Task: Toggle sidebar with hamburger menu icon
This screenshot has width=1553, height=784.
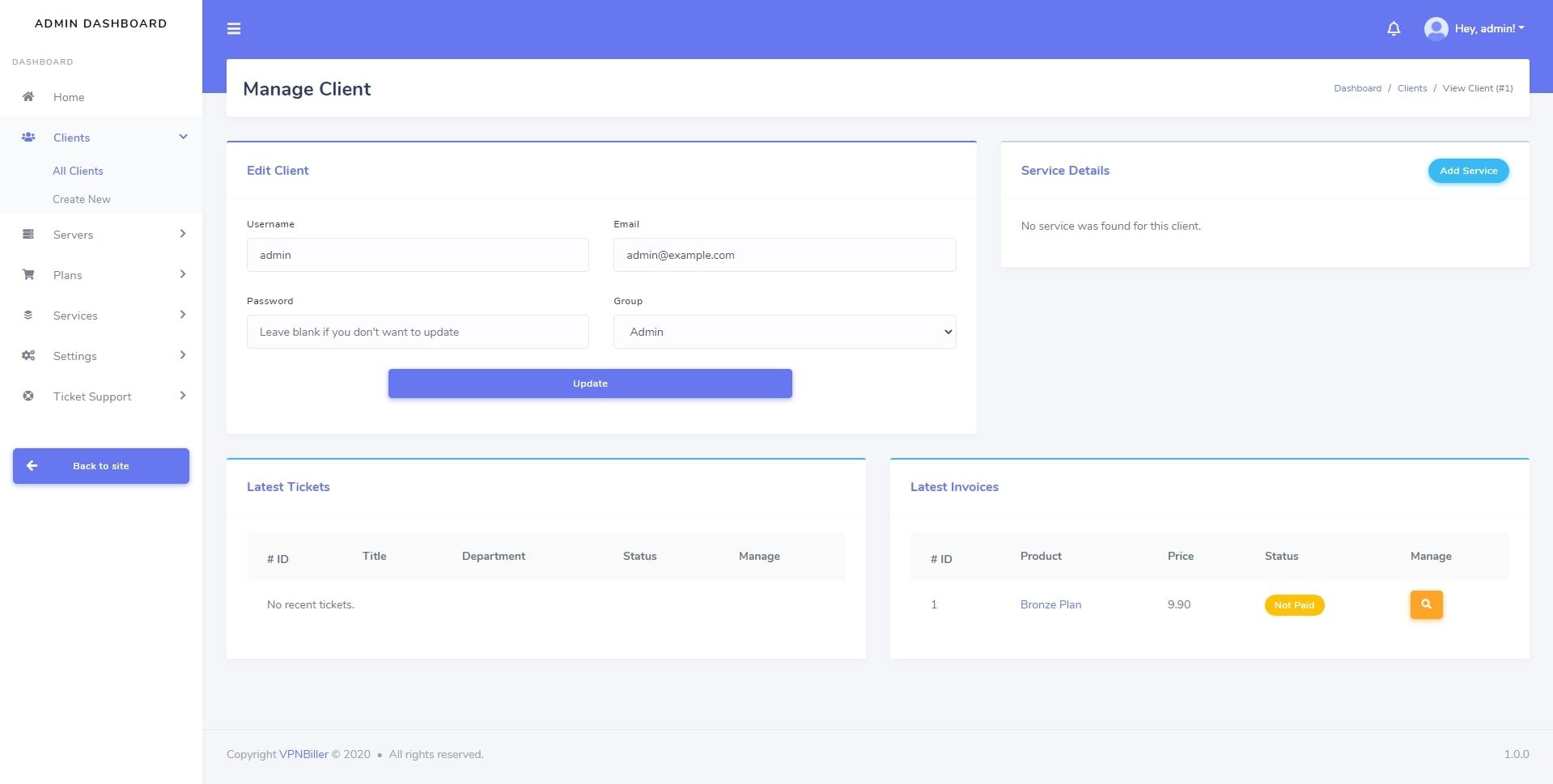Action: coord(234,29)
